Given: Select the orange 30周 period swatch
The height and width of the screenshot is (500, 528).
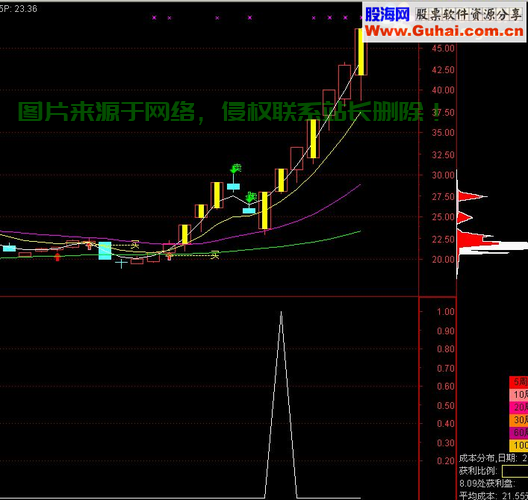Looking at the screenshot, I should point(519,420).
